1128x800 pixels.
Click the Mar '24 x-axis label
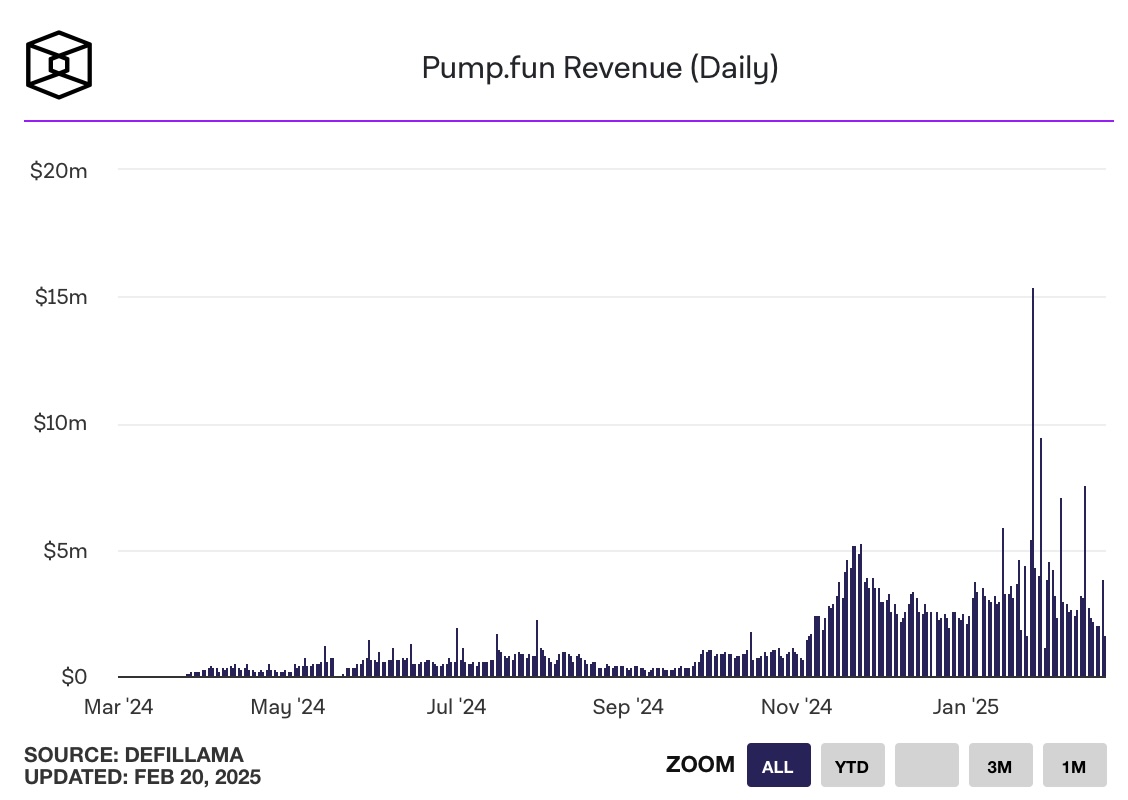click(119, 707)
